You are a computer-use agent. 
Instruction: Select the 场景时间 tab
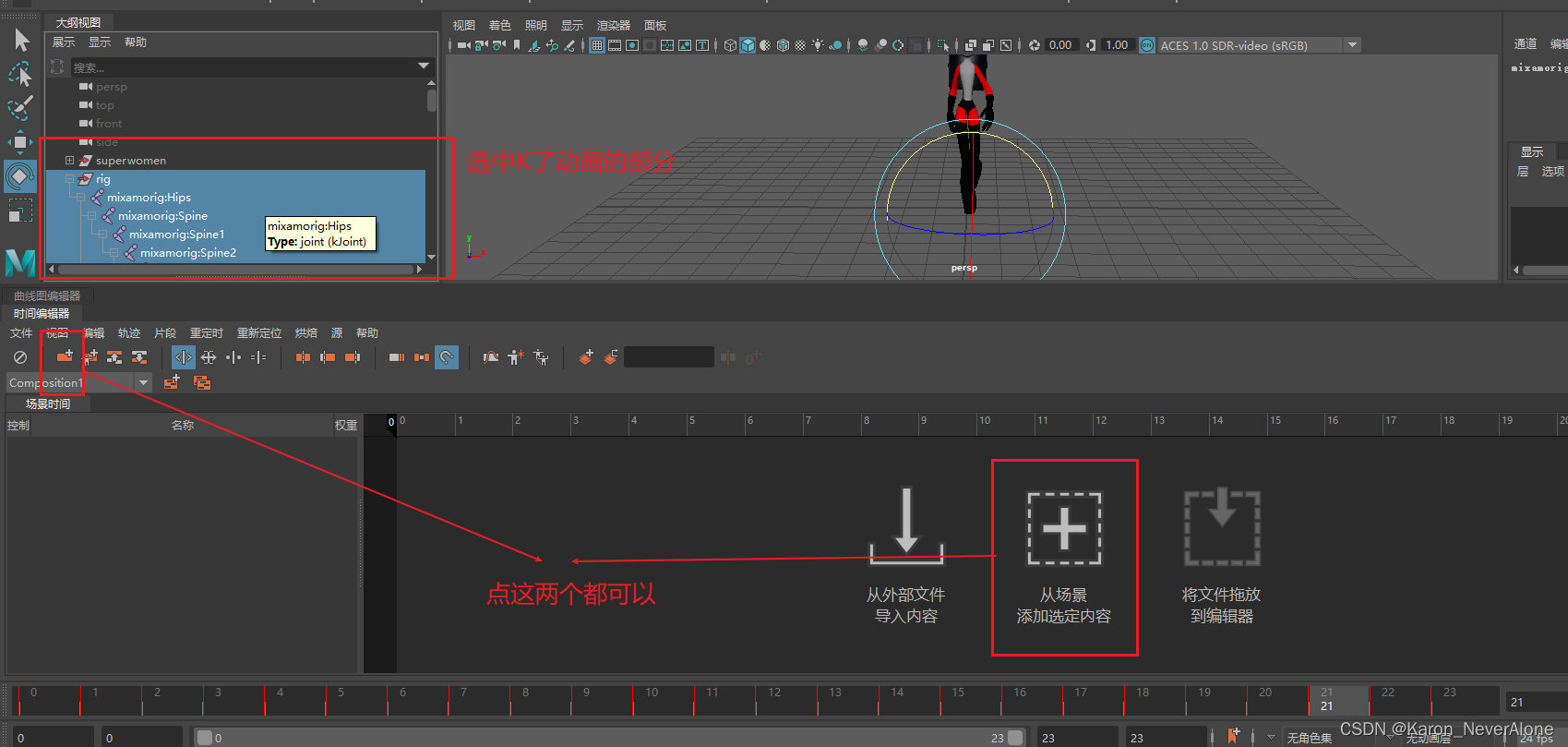tap(48, 404)
